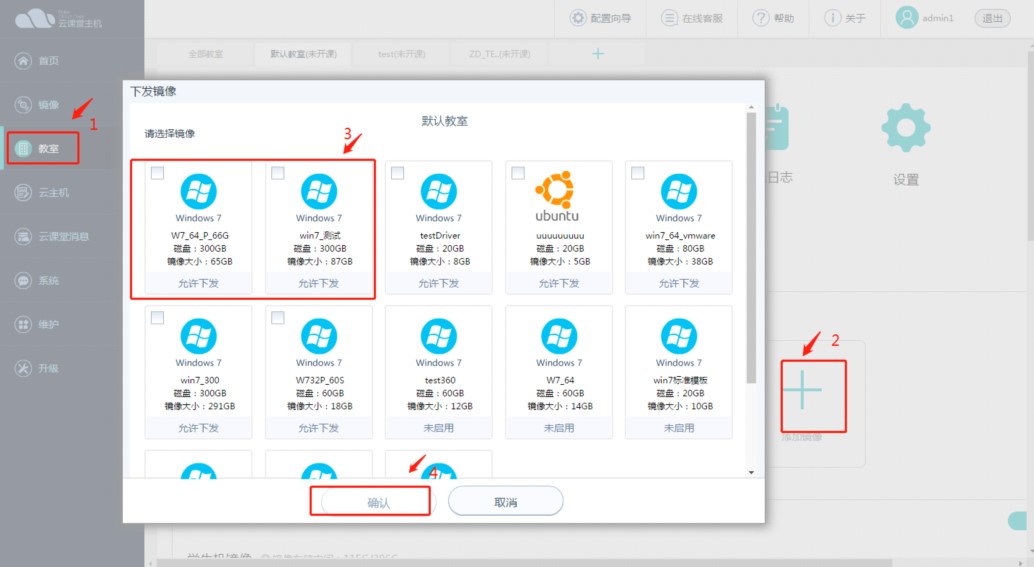Open the 云主机 sidebar icon

(23, 193)
